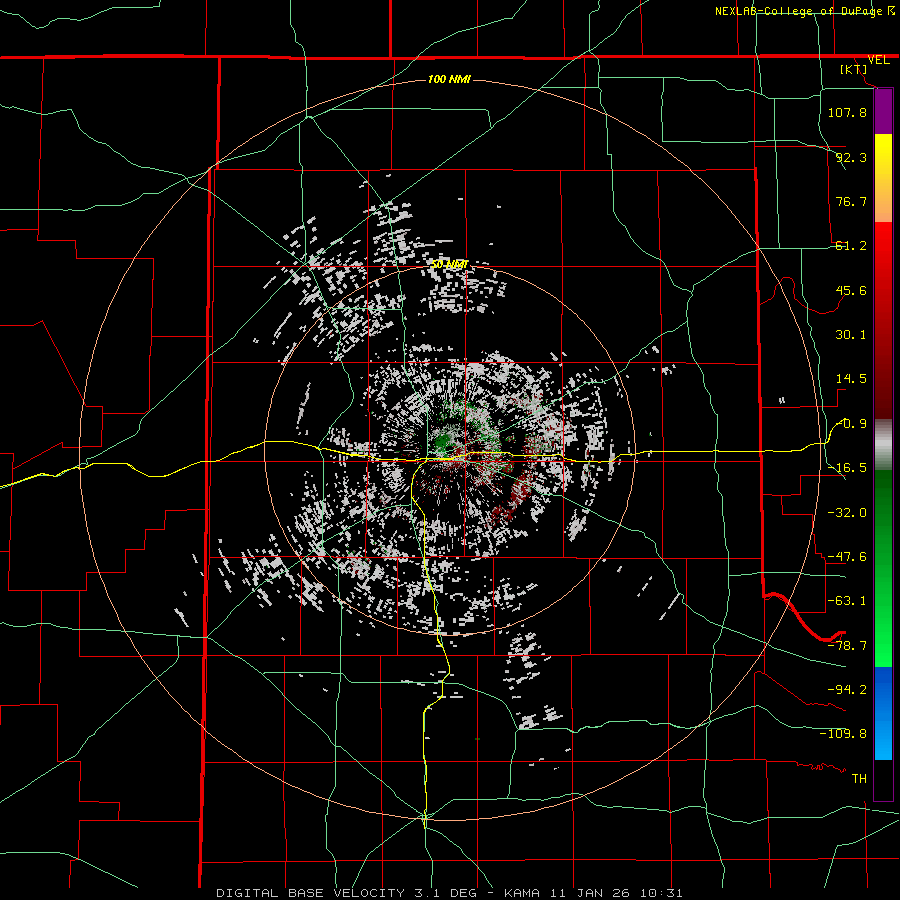This screenshot has width=900, height=900.
Task: Click the -78.7 legend value
Action: click(x=847, y=646)
